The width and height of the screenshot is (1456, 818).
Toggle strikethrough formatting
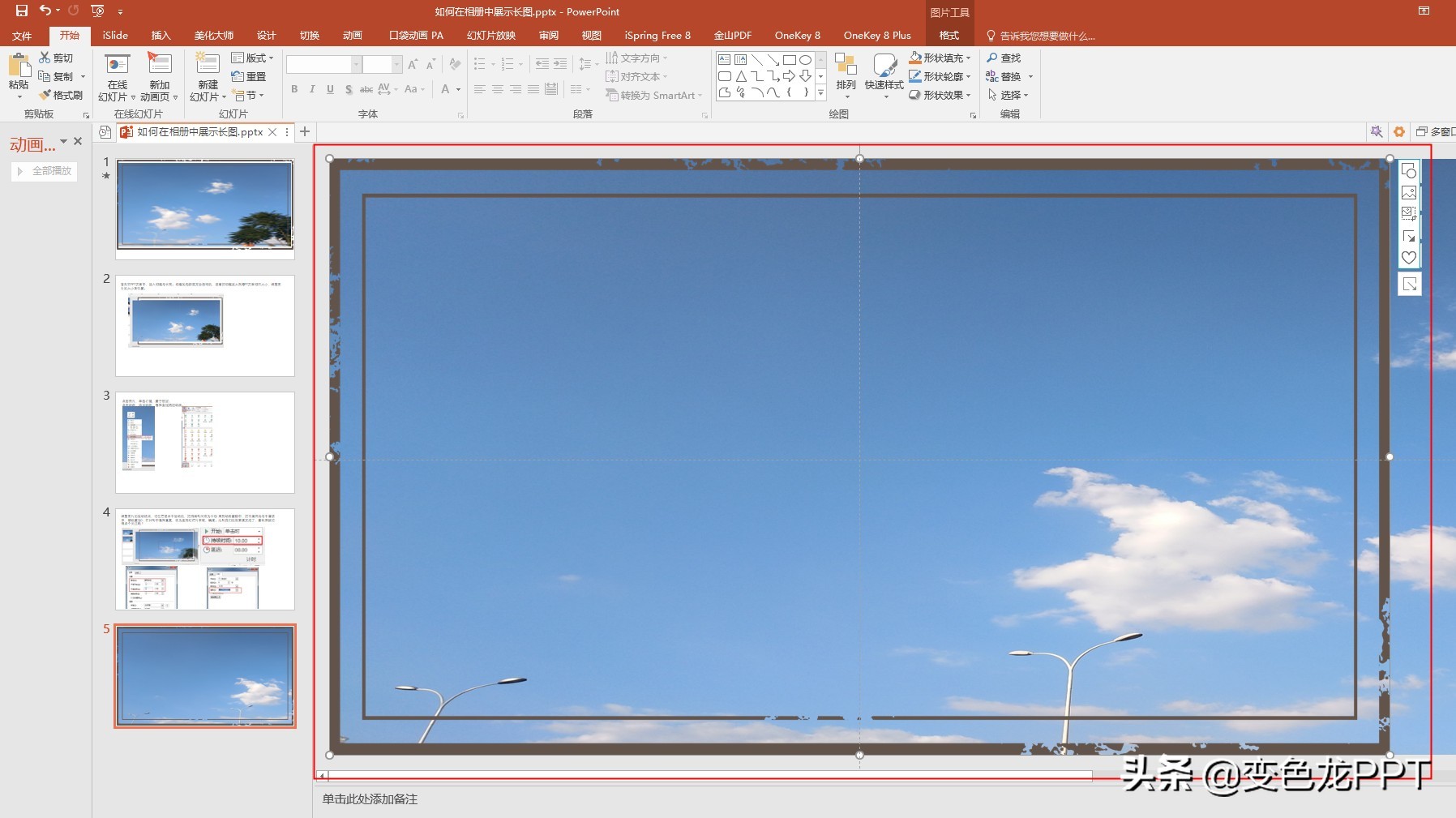[x=366, y=89]
